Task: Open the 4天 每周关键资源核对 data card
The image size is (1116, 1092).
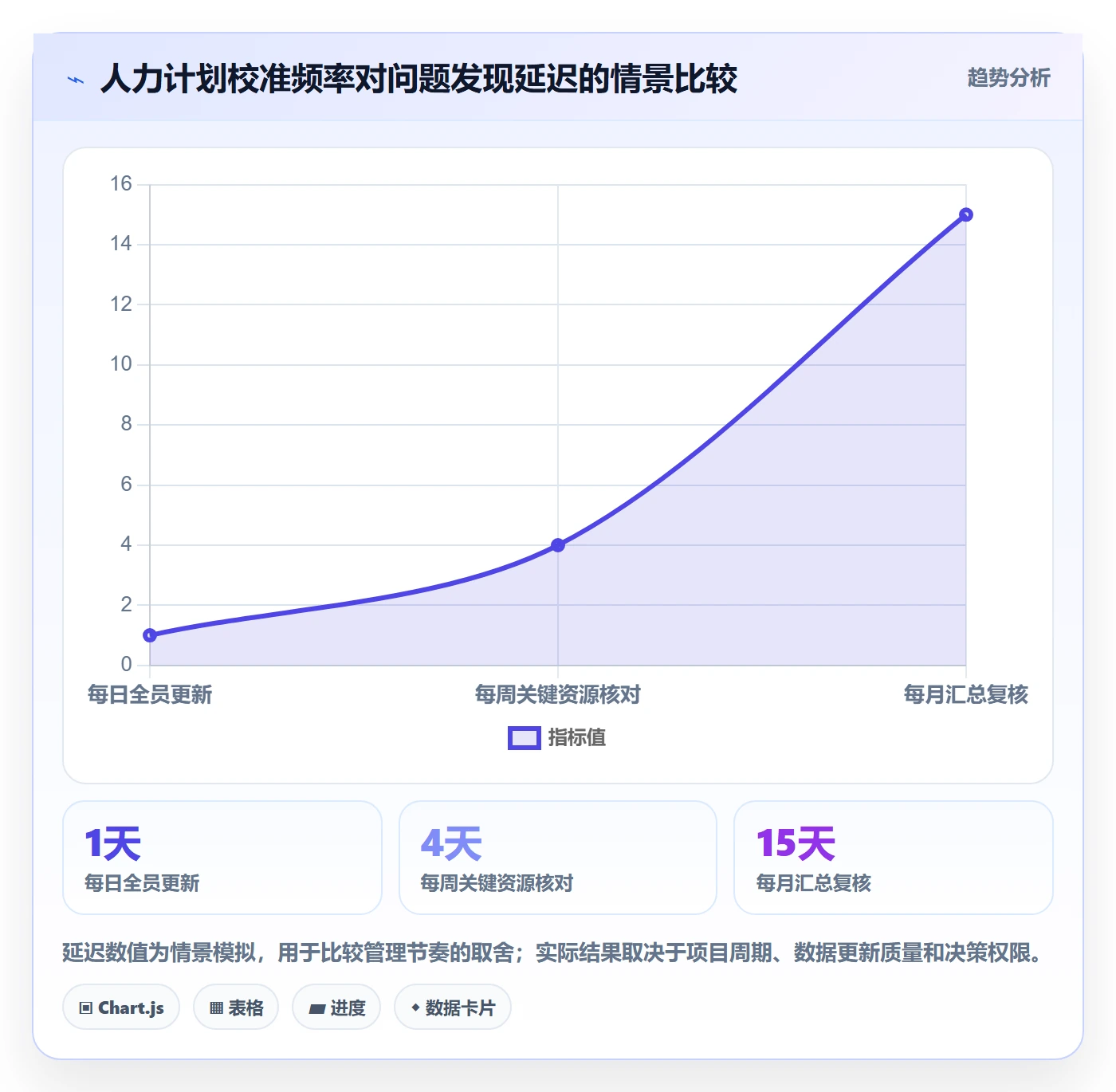Action: pos(558,858)
